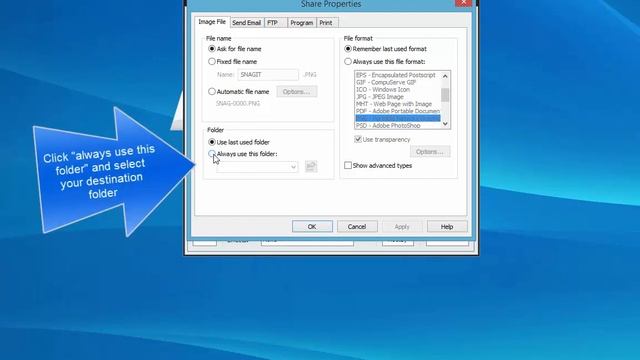Select the Use last used folder option
The width and height of the screenshot is (640, 360).
coord(212,142)
